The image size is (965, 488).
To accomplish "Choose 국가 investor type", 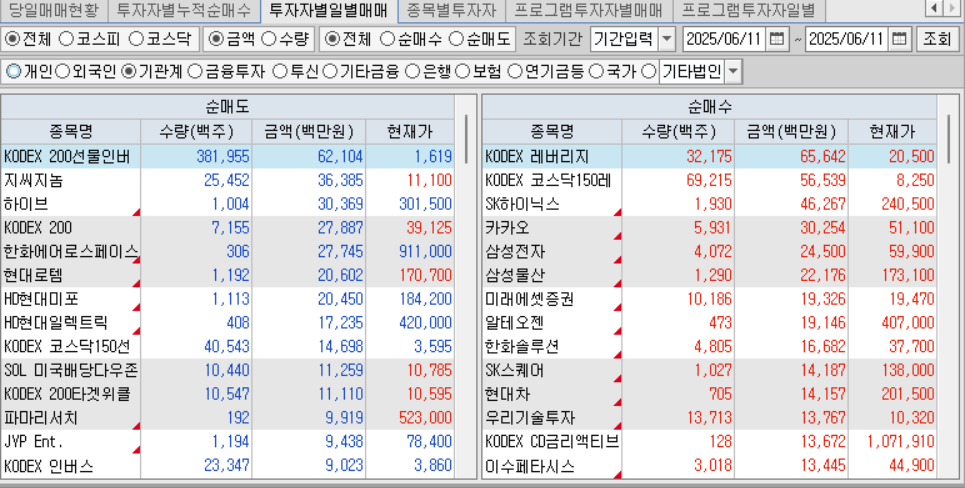I will (596, 71).
